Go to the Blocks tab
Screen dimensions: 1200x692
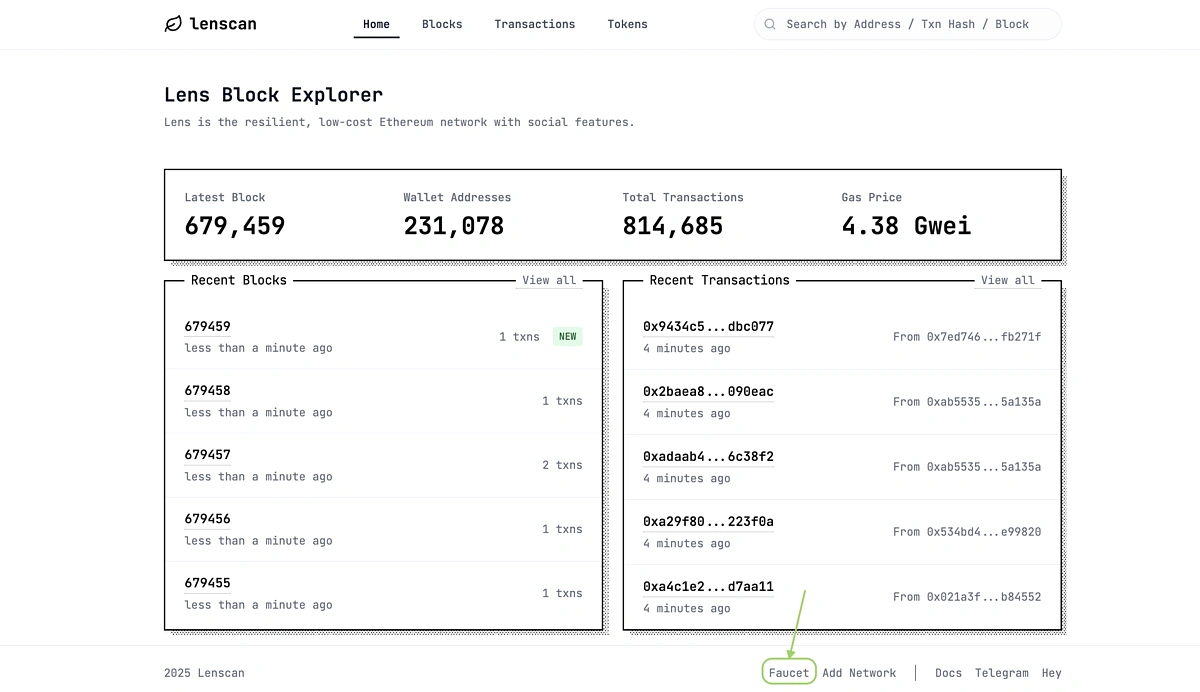[442, 24]
